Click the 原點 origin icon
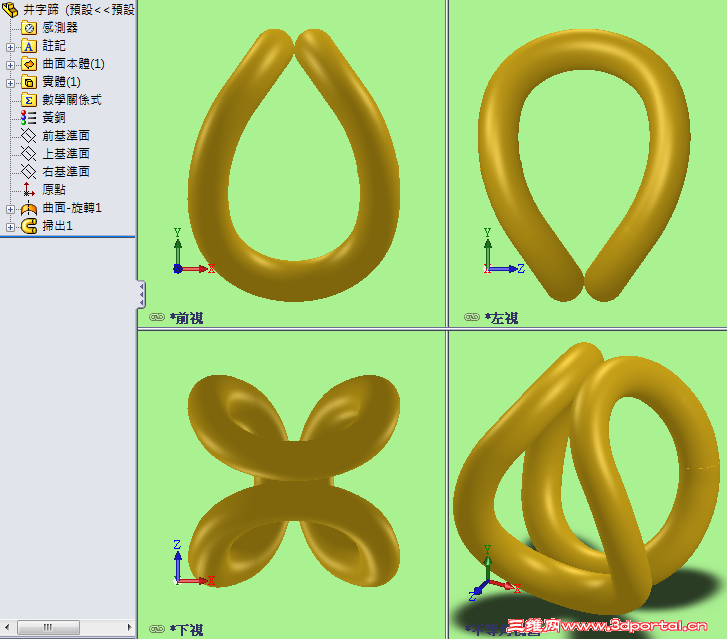This screenshot has width=727, height=639. [29, 190]
